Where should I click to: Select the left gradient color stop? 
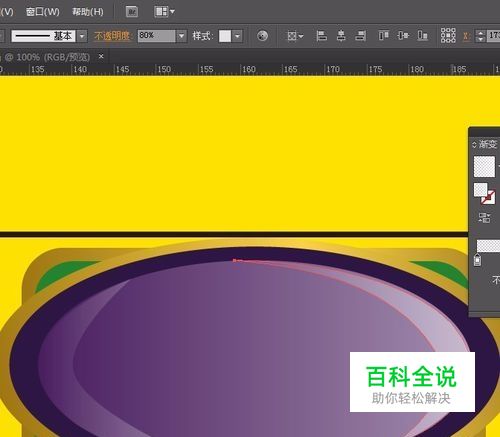coord(477,260)
